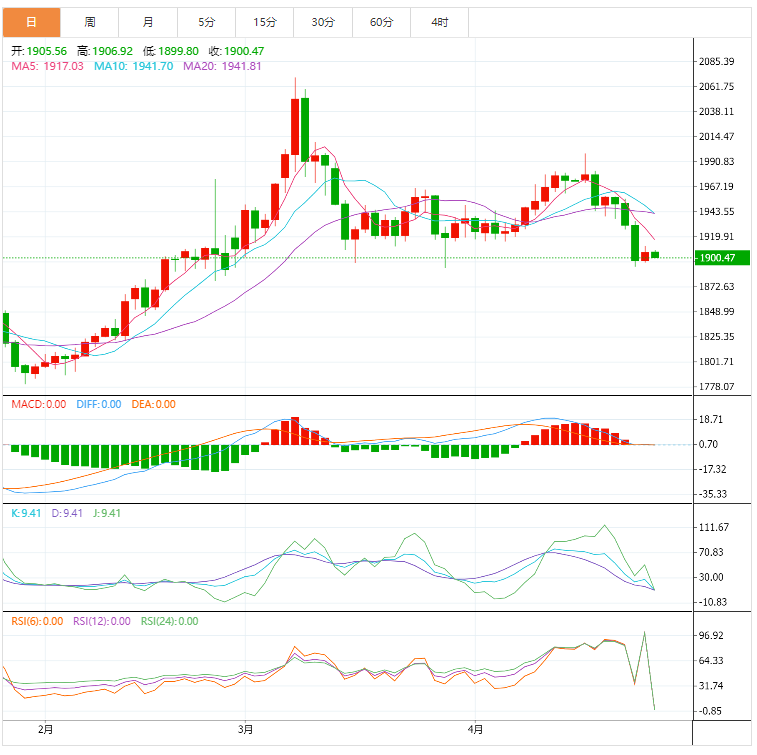Switch to the monthly 月 tab
Image resolution: width=757 pixels, height=755 pixels.
(148, 22)
